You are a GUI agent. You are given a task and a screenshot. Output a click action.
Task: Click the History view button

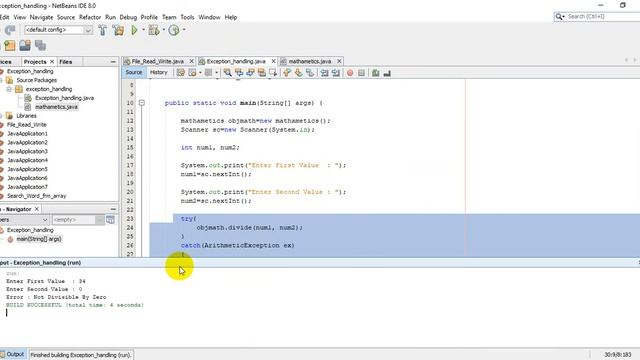coord(159,73)
